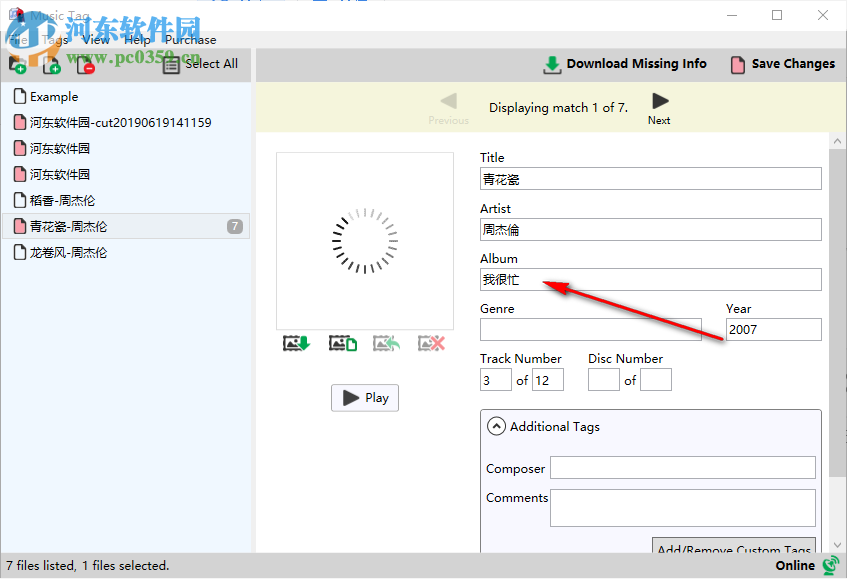
Task: Click the 'Displaying match 1 of 7.' text
Action: coord(559,108)
